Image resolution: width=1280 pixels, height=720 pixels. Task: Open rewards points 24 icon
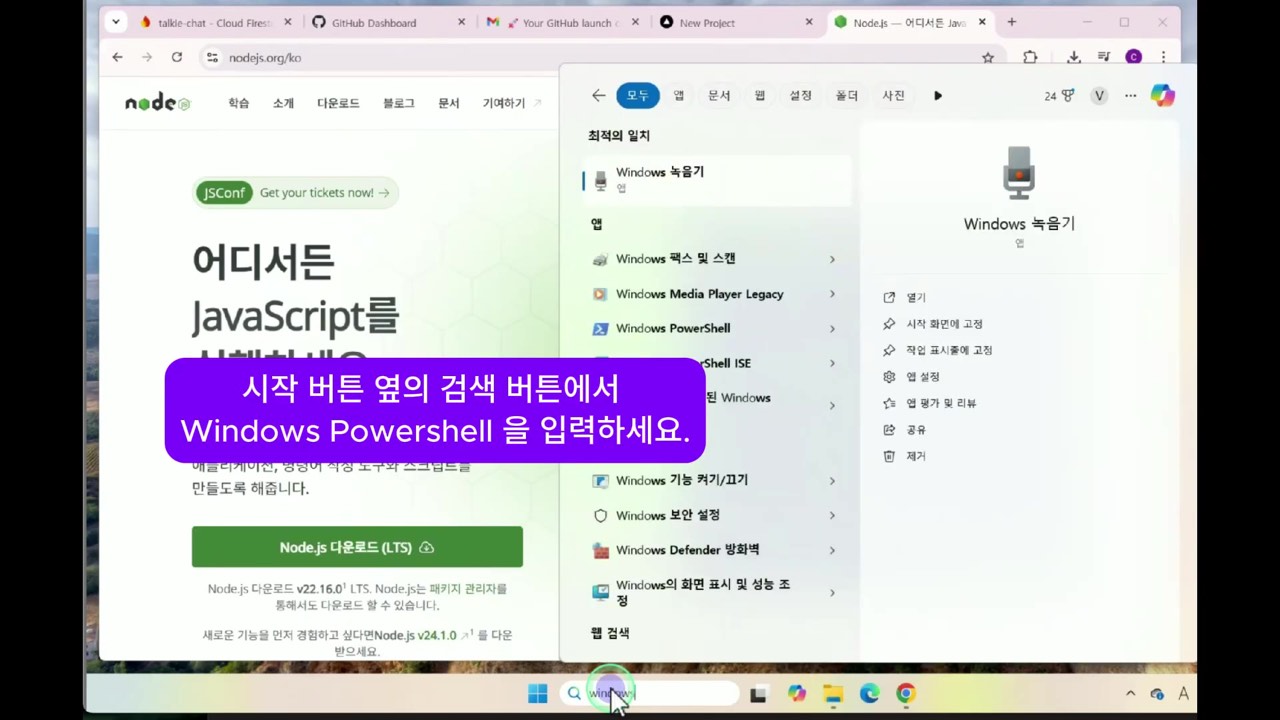[x=1059, y=96]
